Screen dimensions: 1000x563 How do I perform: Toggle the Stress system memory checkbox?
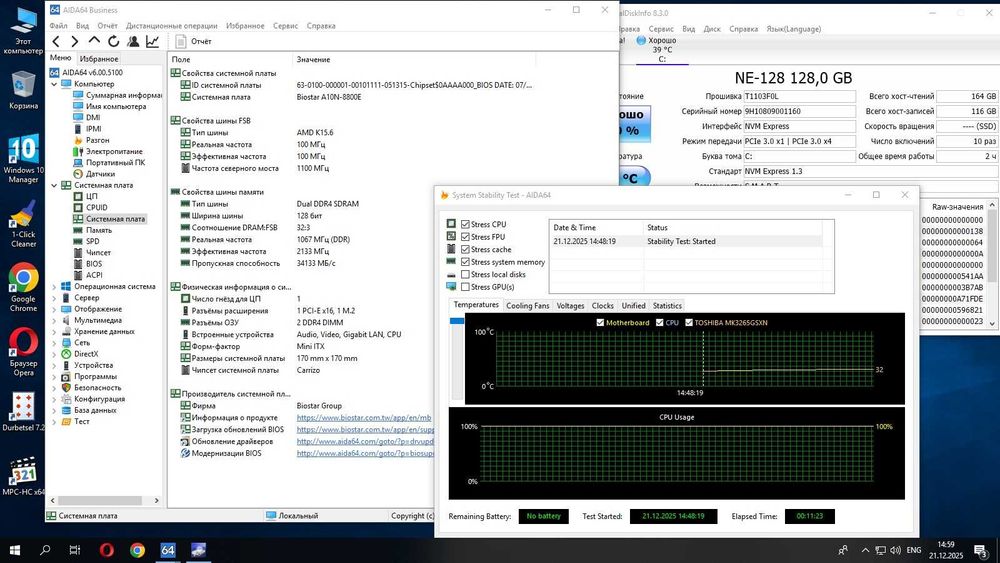466,262
